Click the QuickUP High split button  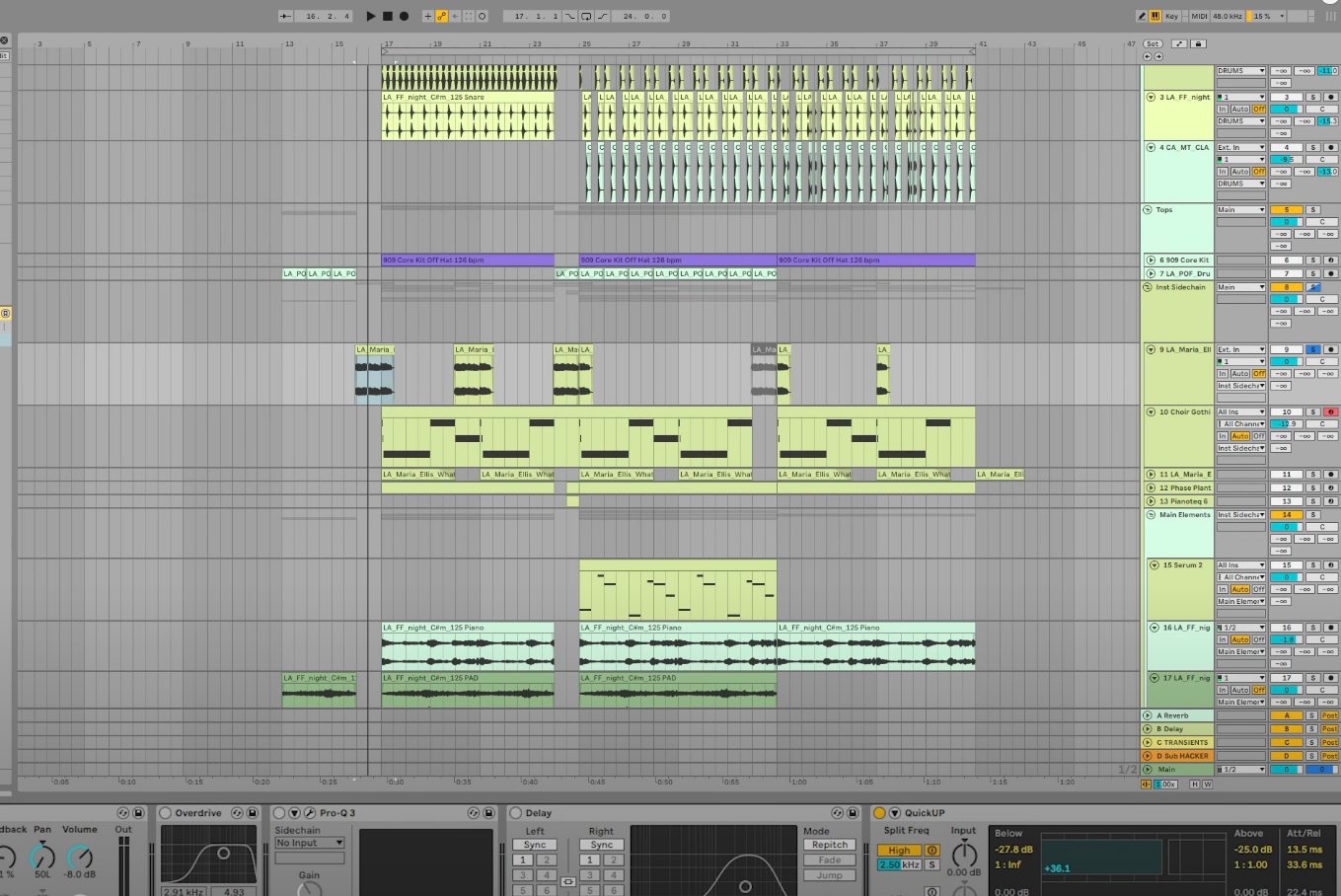click(x=899, y=851)
